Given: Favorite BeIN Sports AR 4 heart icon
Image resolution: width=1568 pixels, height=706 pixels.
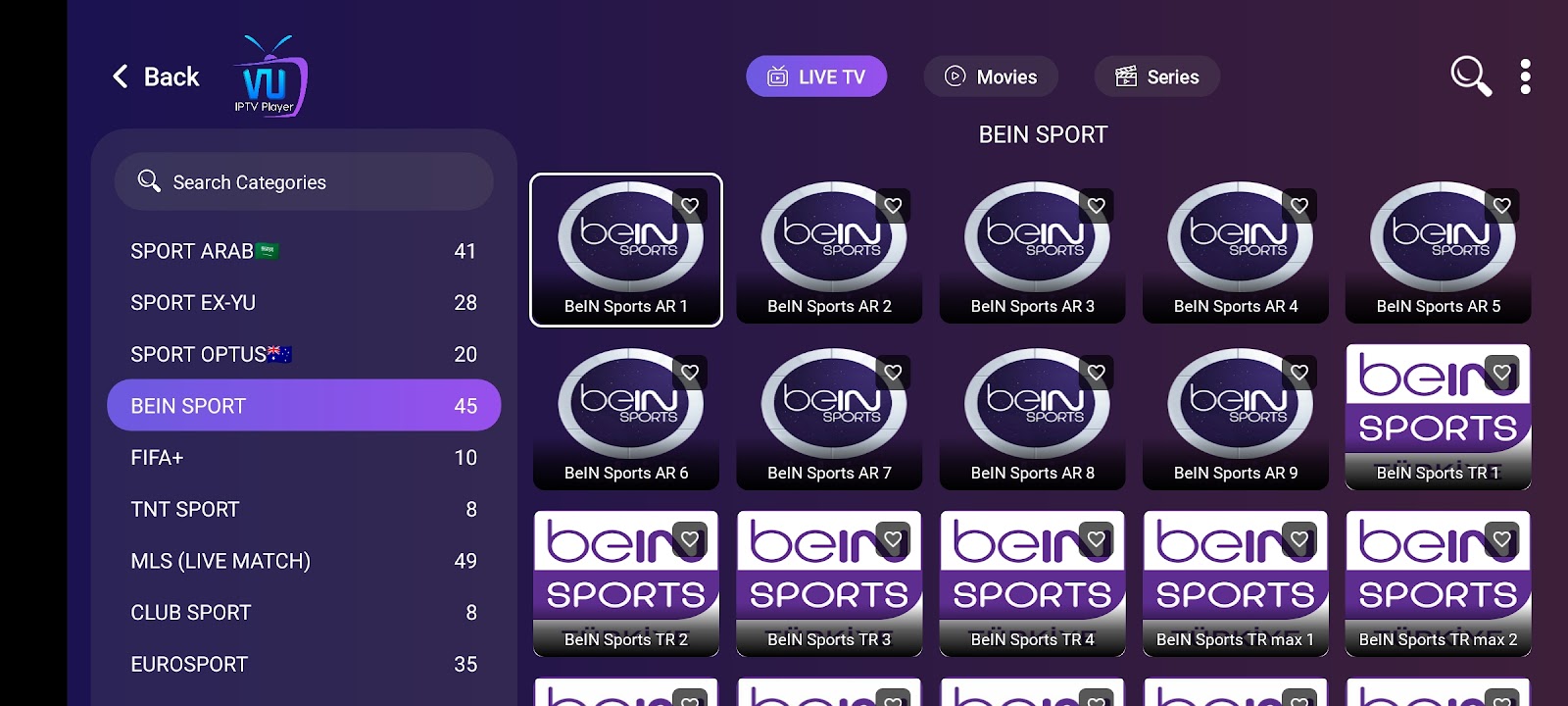Looking at the screenshot, I should 1299,206.
